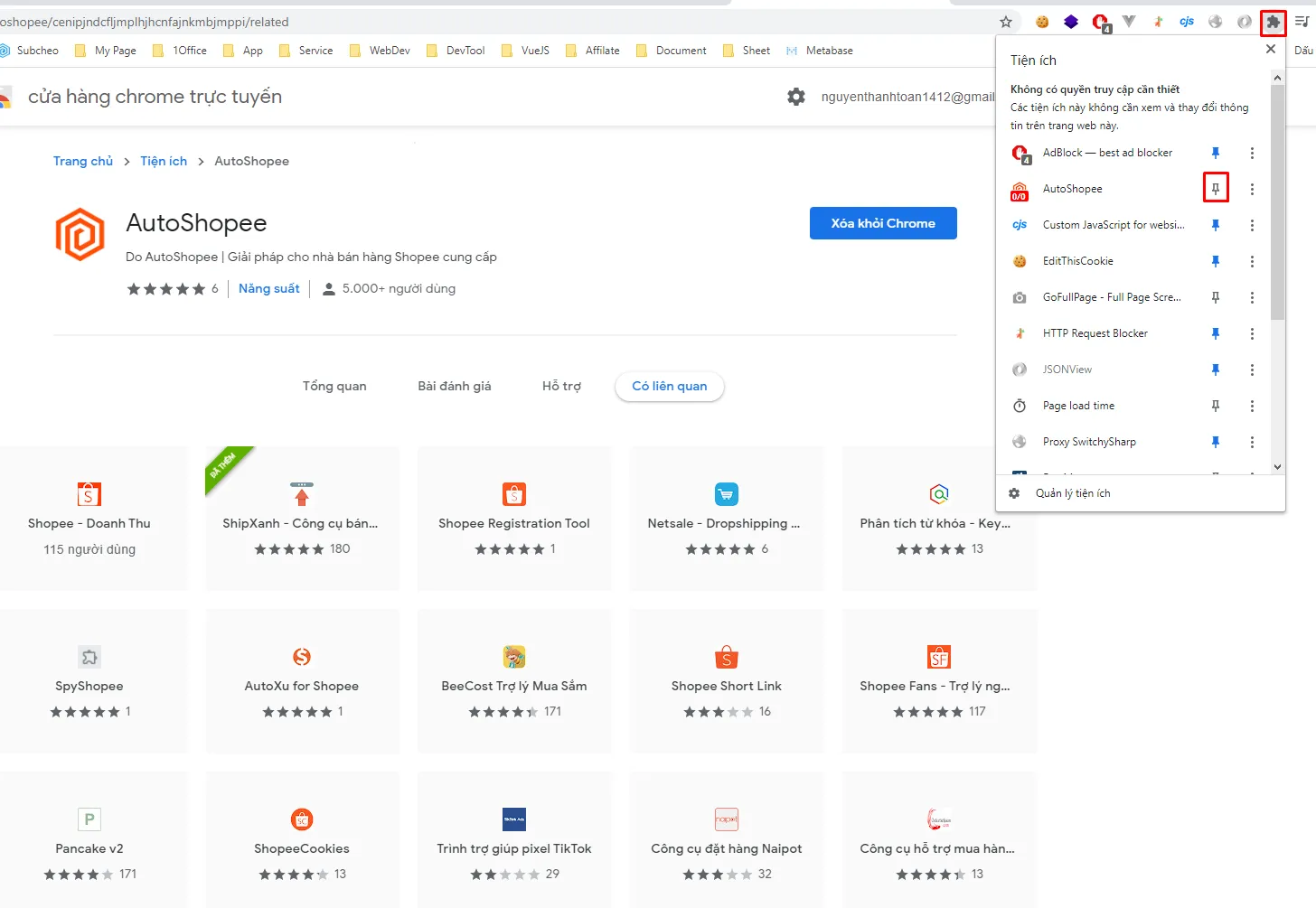
Task: Click the bookmark star in address bar
Action: pyautogui.click(x=1006, y=22)
